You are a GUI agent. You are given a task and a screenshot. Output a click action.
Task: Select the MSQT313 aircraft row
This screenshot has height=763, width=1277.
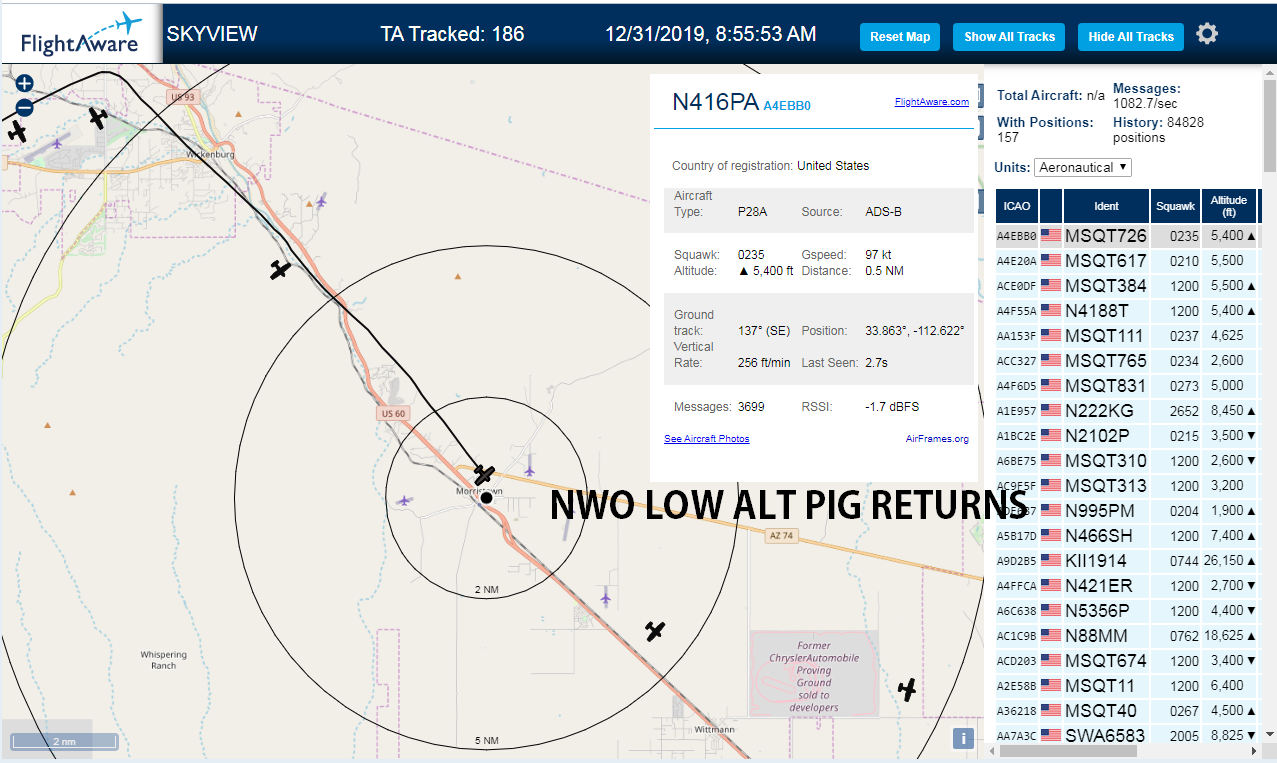click(1127, 486)
